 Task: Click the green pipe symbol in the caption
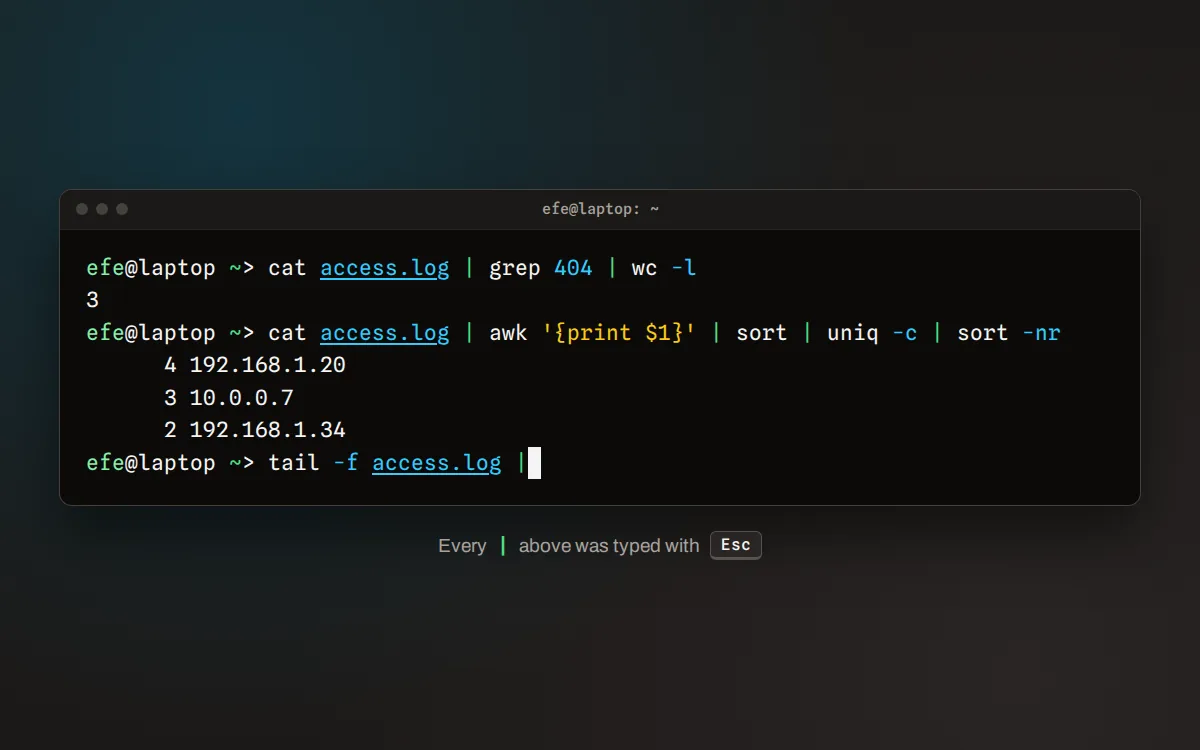(x=503, y=546)
